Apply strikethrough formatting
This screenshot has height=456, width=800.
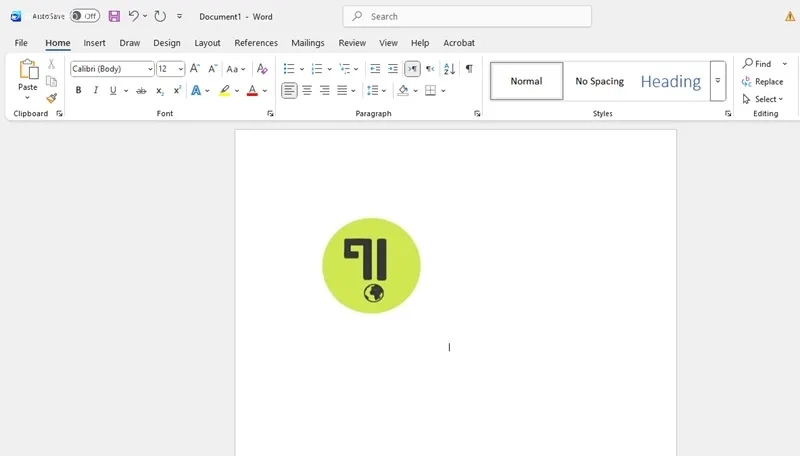point(141,91)
